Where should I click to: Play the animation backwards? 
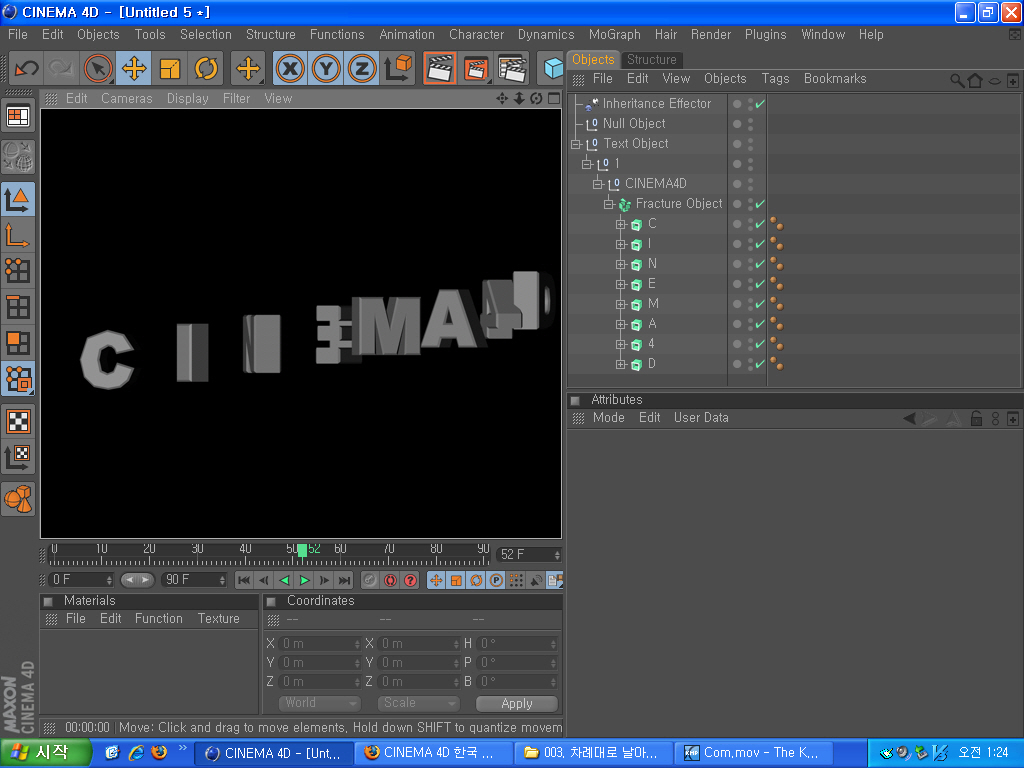[x=284, y=580]
